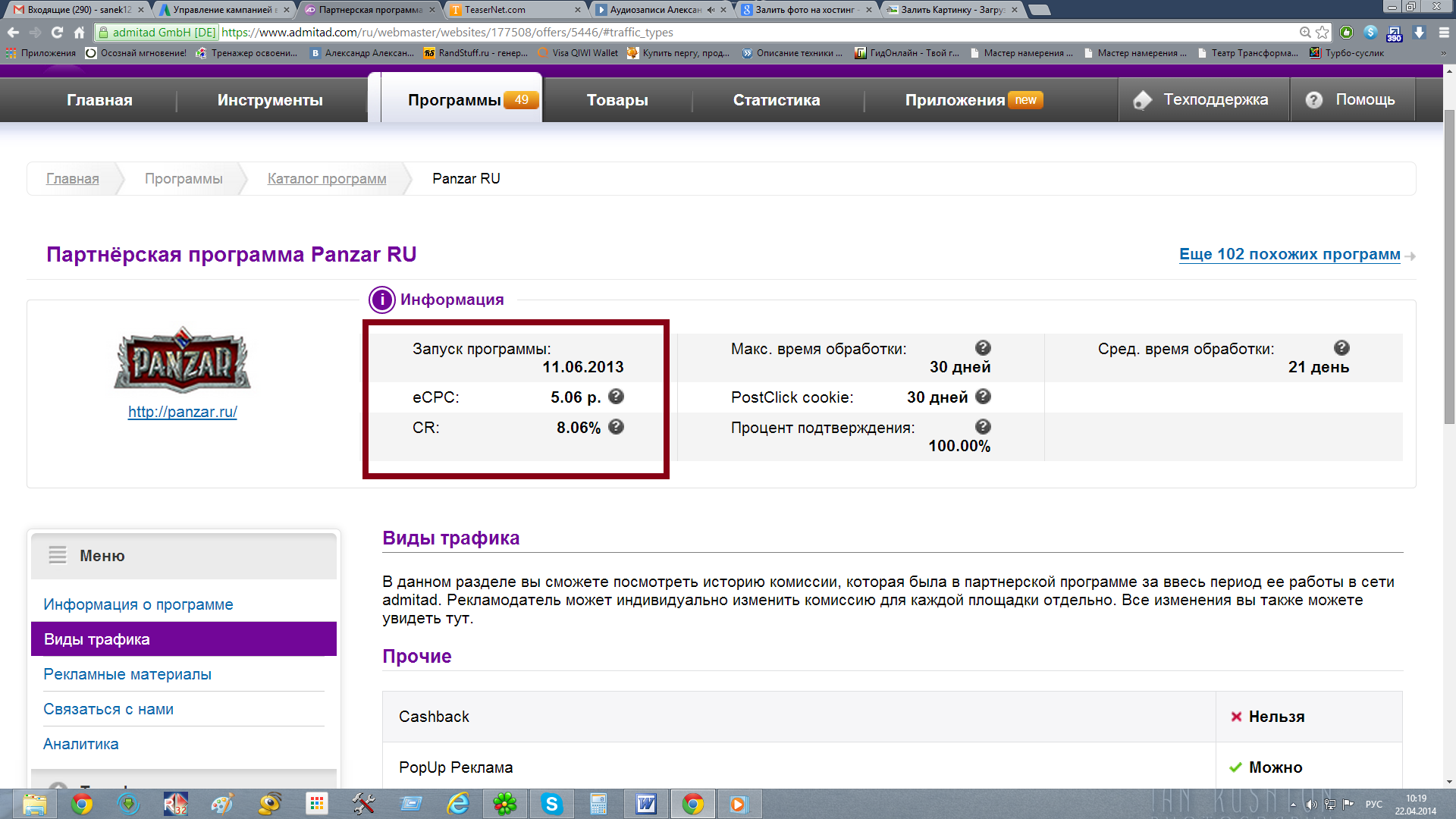Click the Меню list icon in sidebar
The height and width of the screenshot is (819, 1456).
tap(58, 555)
